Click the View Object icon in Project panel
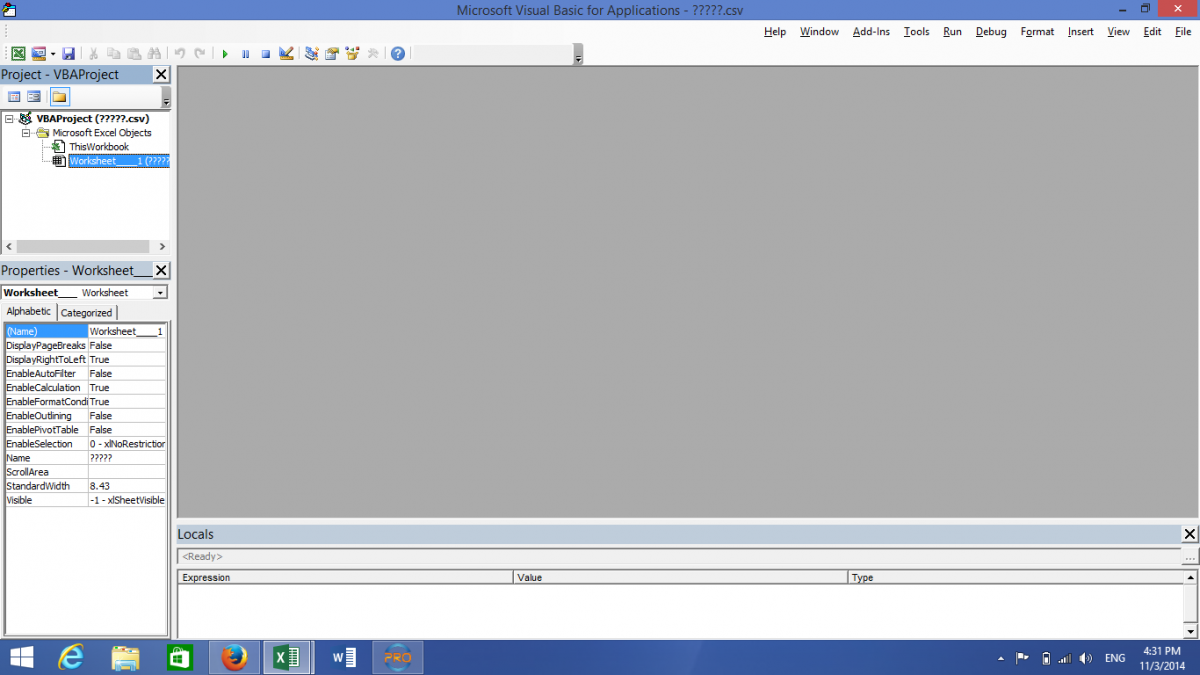 (x=34, y=97)
